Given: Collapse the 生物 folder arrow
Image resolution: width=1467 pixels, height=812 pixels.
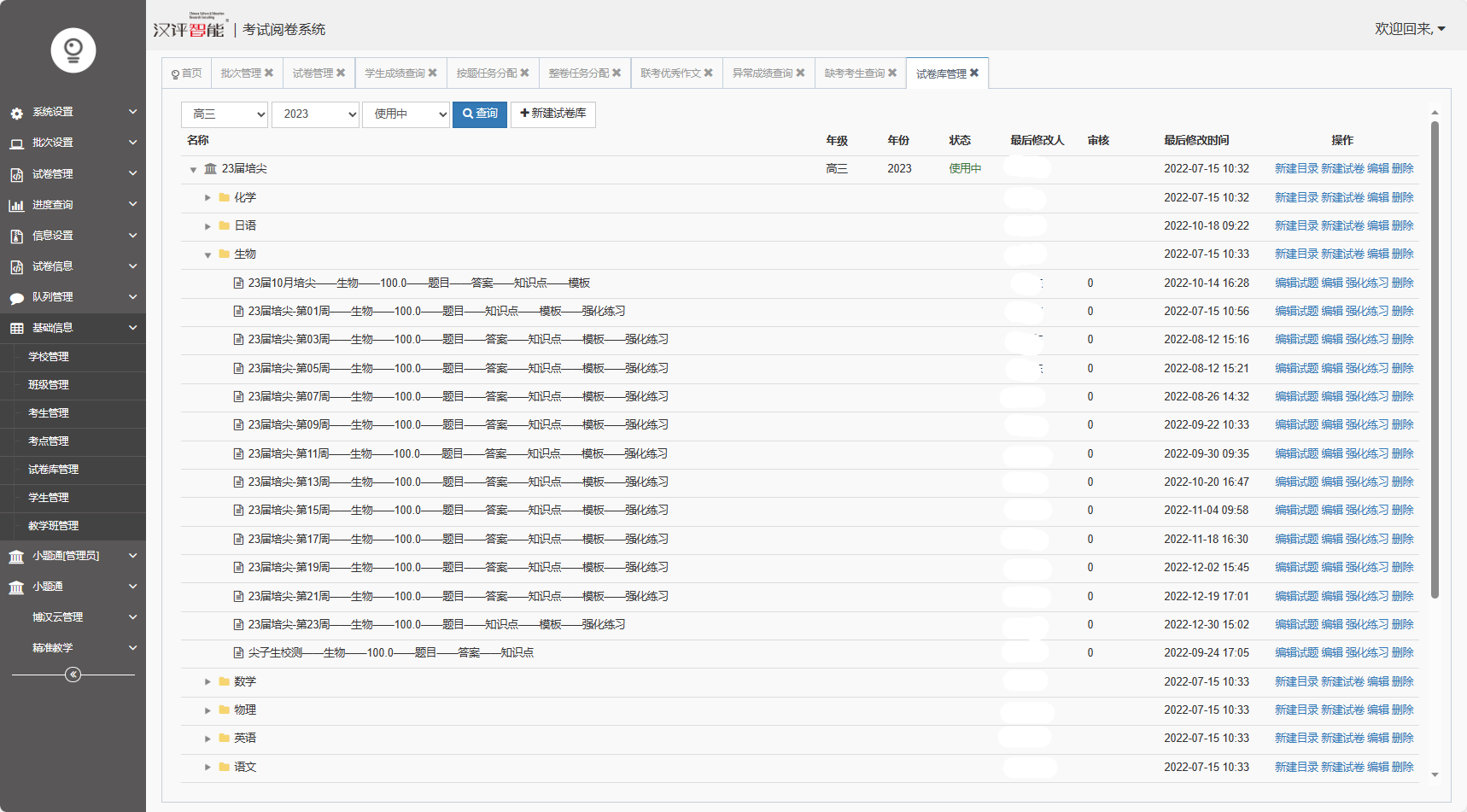Looking at the screenshot, I should [207, 254].
